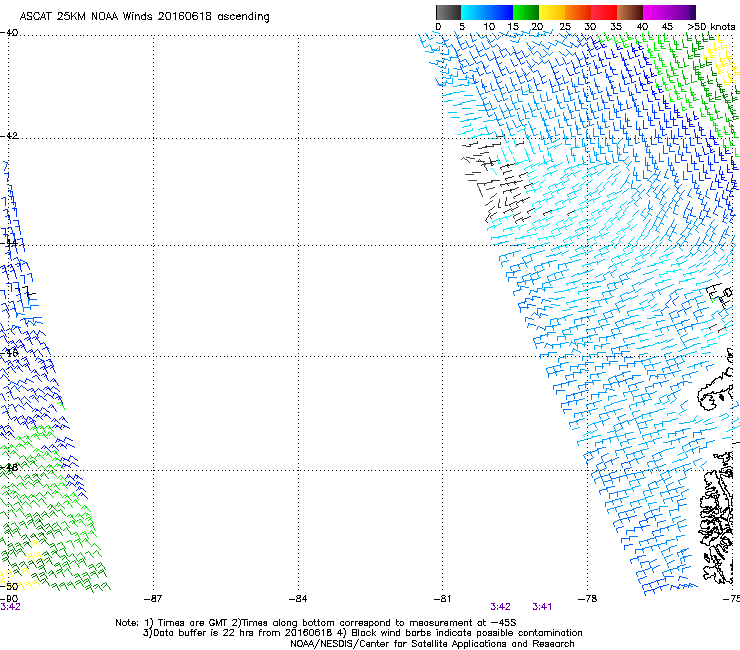740x650 pixels.
Task: Click the '10' legend scale label
Action: (489, 27)
